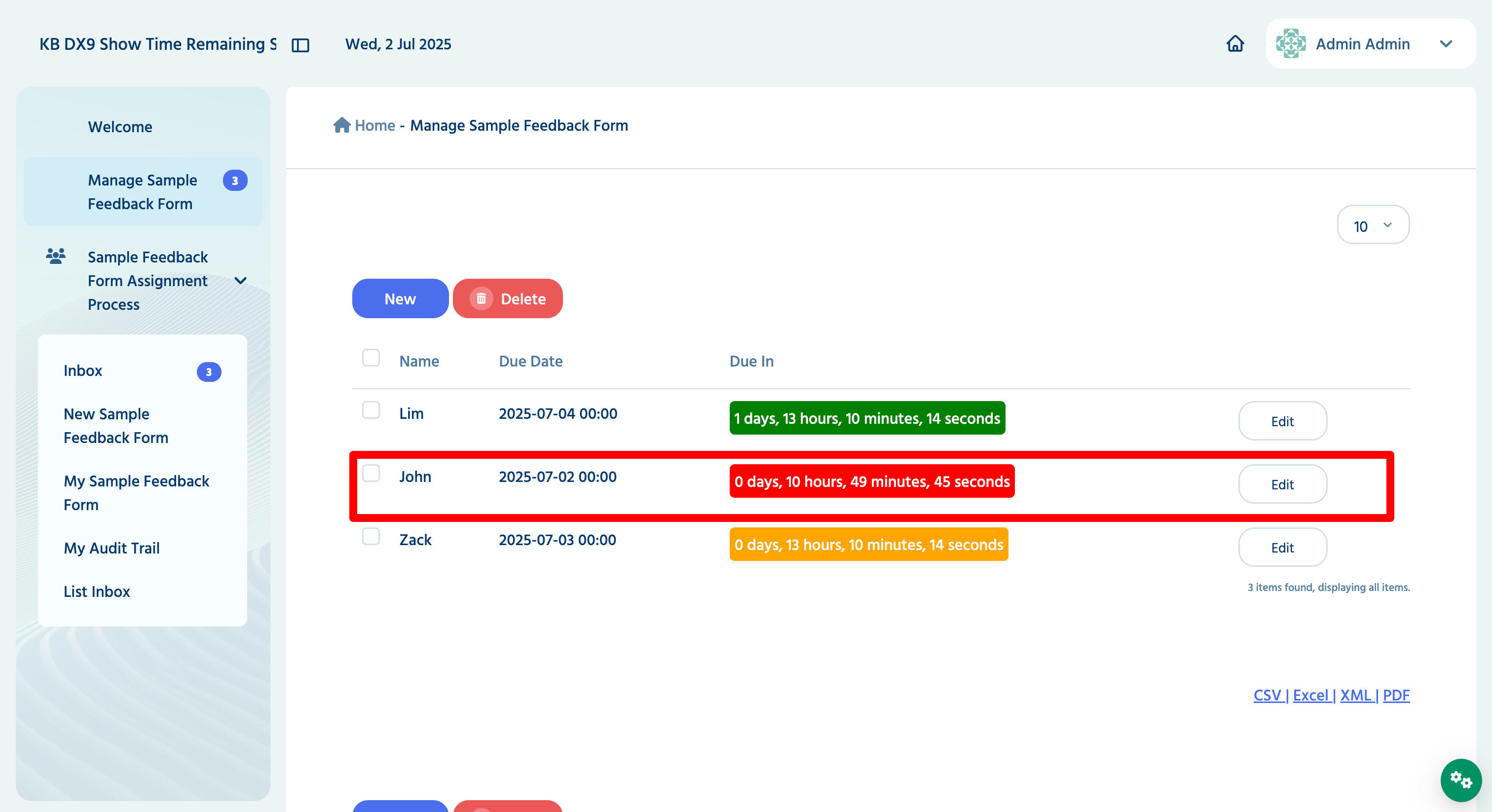Edit the Lim record
This screenshot has width=1492, height=812.
click(x=1282, y=421)
